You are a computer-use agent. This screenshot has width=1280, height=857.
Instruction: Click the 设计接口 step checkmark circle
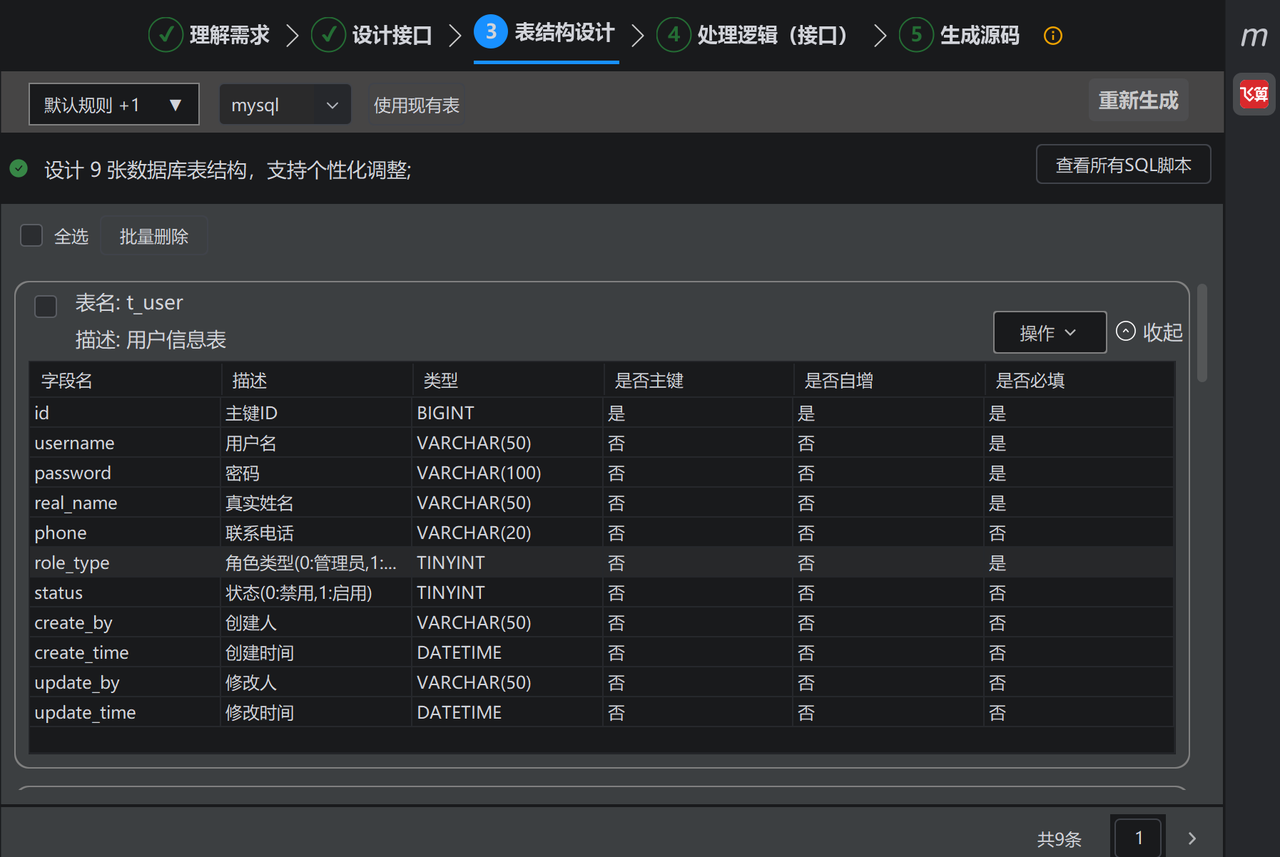328,35
